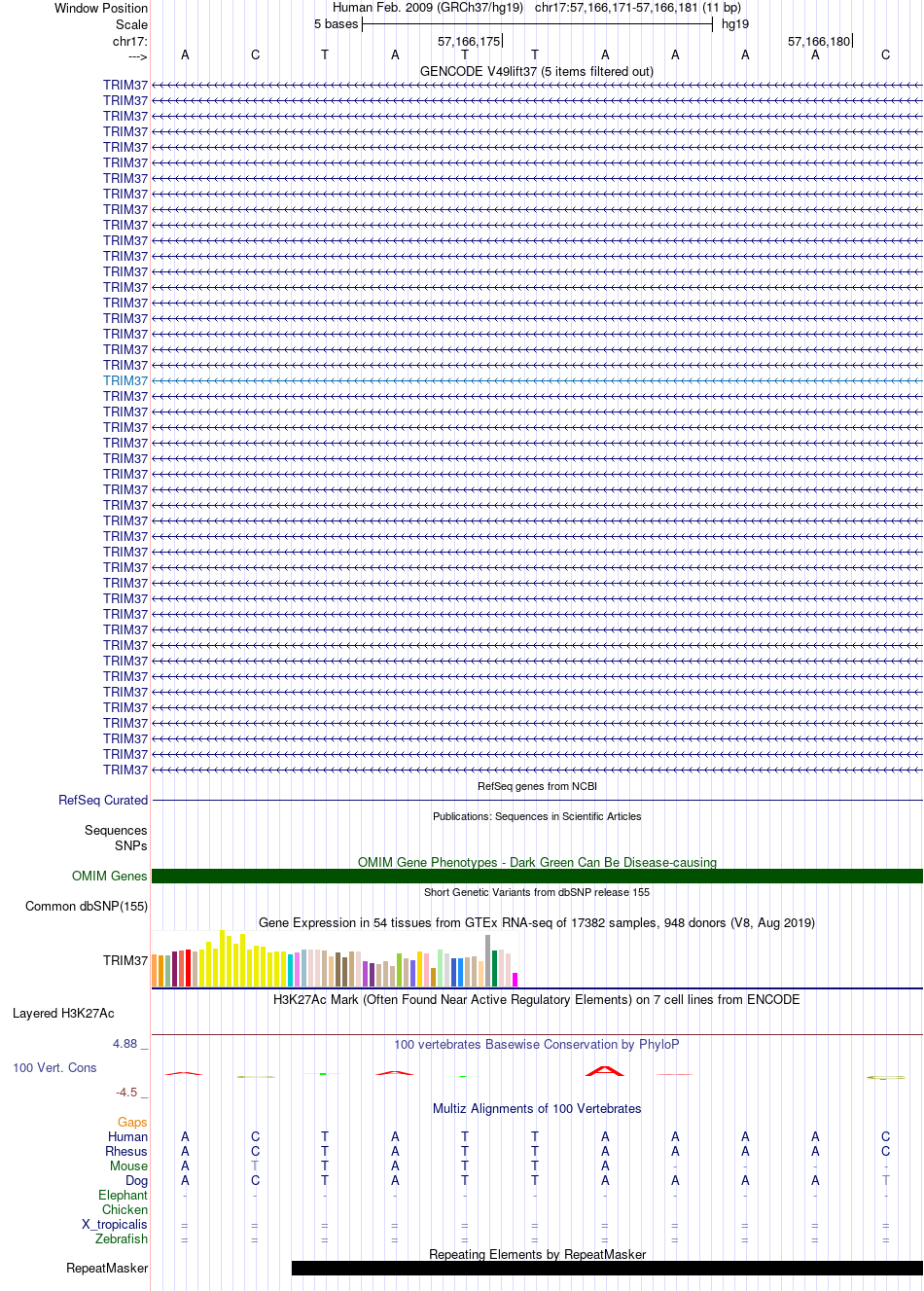Click the Sequences label under Publications
The height and width of the screenshot is (1291, 924).
pos(116,830)
